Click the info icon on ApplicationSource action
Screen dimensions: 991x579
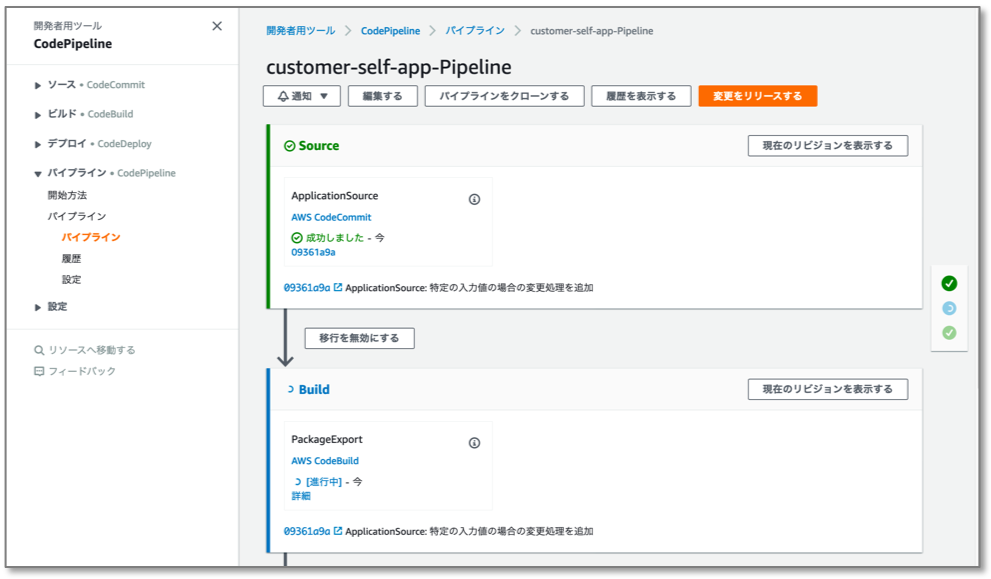(474, 199)
